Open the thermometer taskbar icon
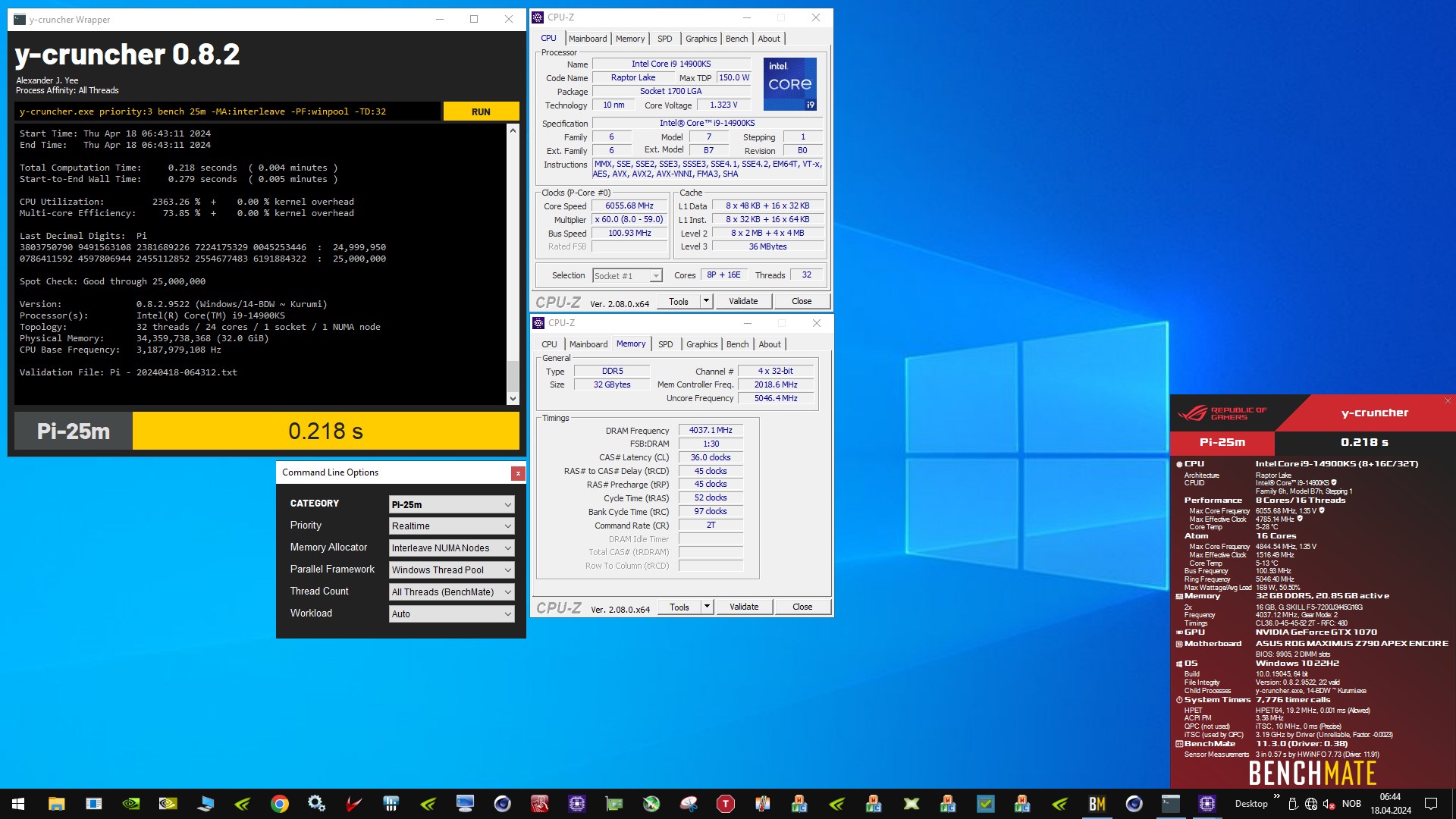This screenshot has width=1456, height=819. click(763, 804)
